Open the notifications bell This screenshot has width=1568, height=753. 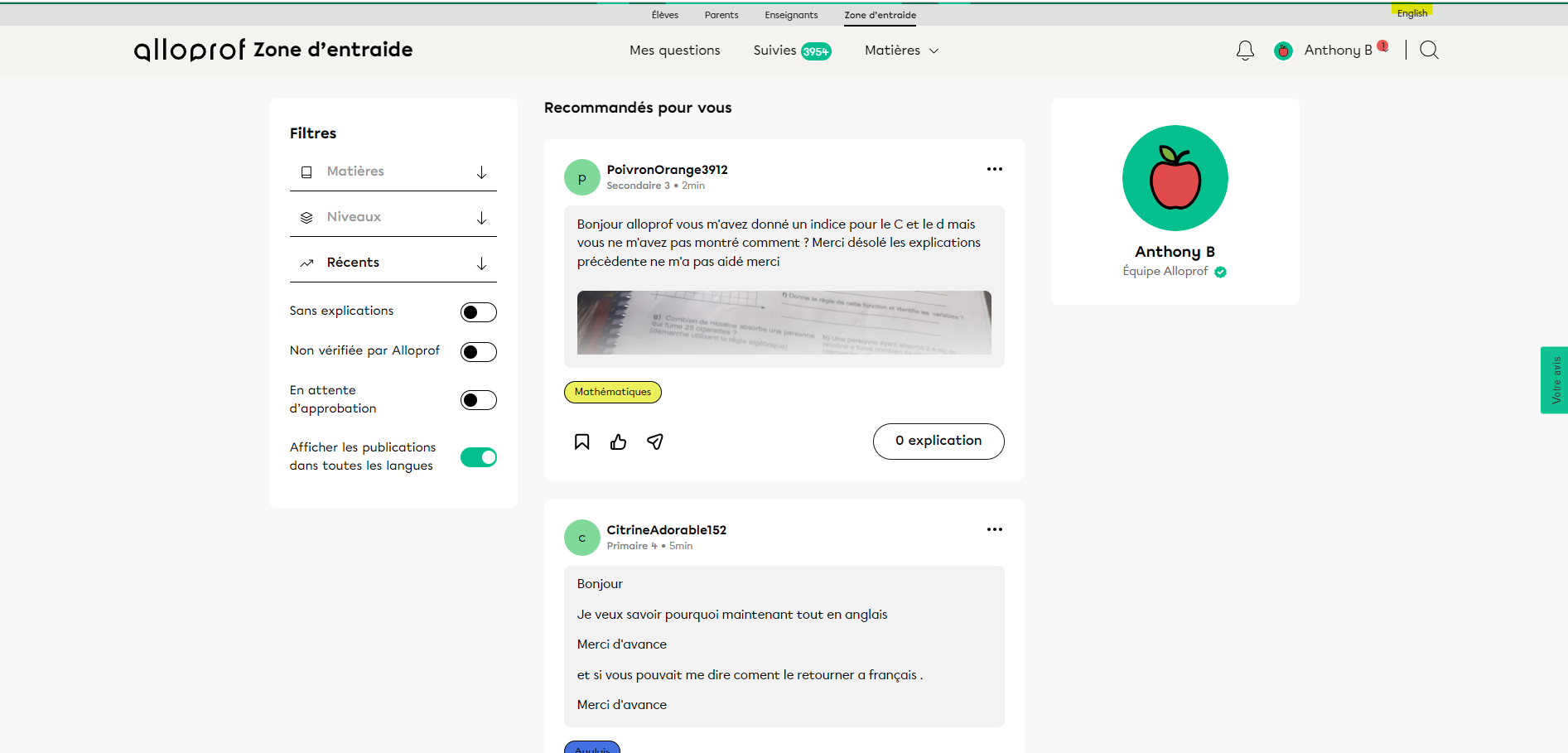pos(1245,51)
